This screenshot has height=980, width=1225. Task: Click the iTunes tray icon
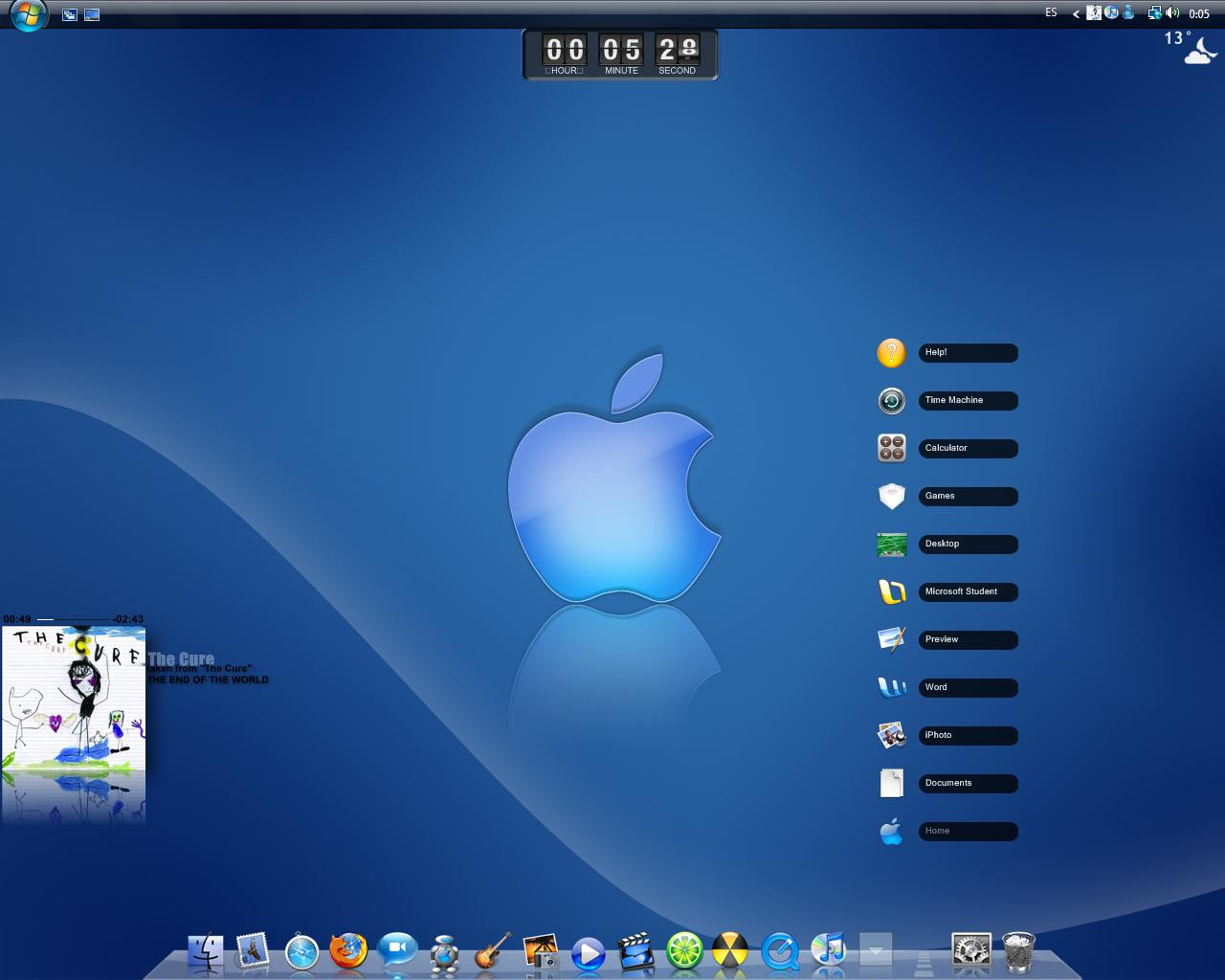click(1111, 13)
